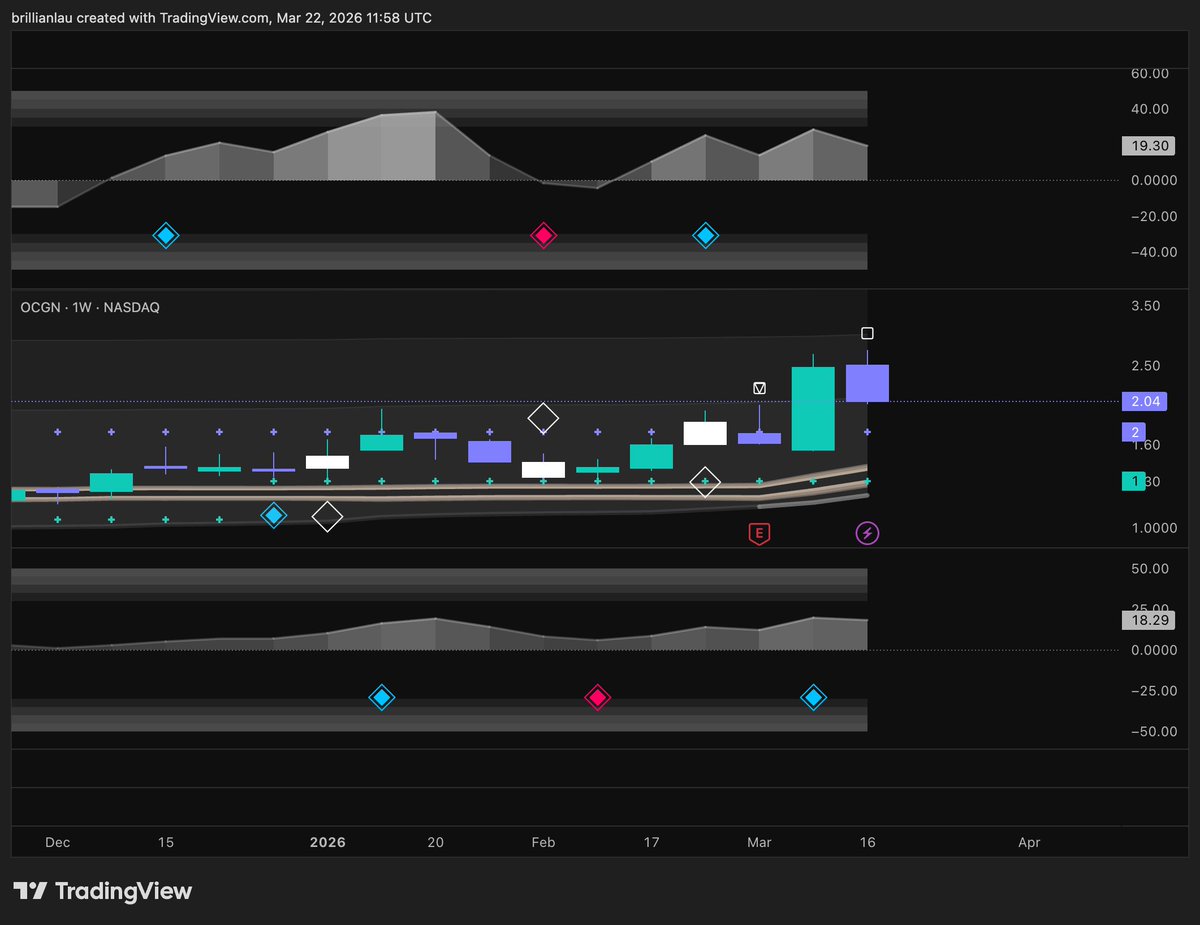Click the 16 date on time axis
1200x925 pixels.
[x=867, y=843]
